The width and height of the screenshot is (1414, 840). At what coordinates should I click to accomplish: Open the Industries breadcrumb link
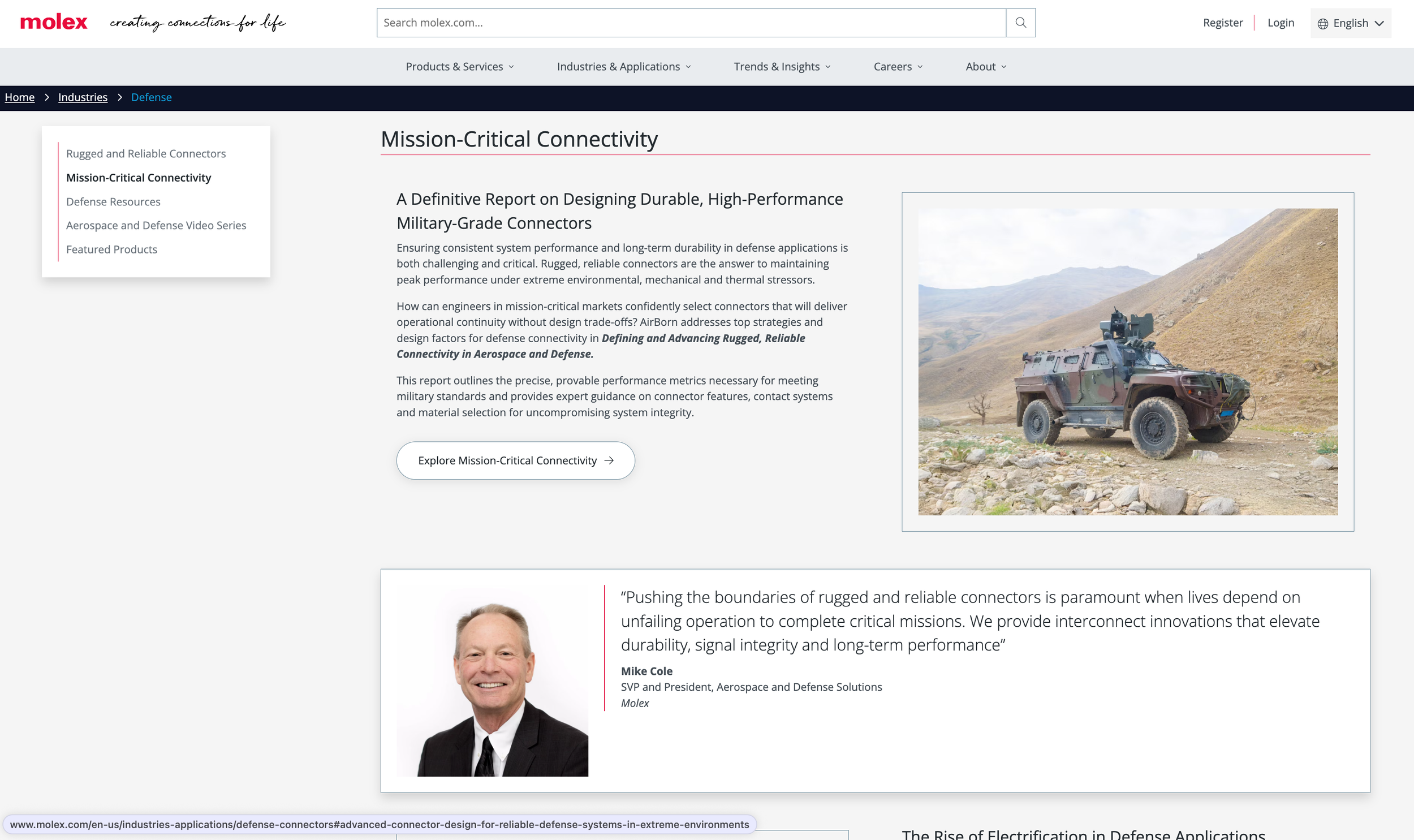click(x=83, y=97)
